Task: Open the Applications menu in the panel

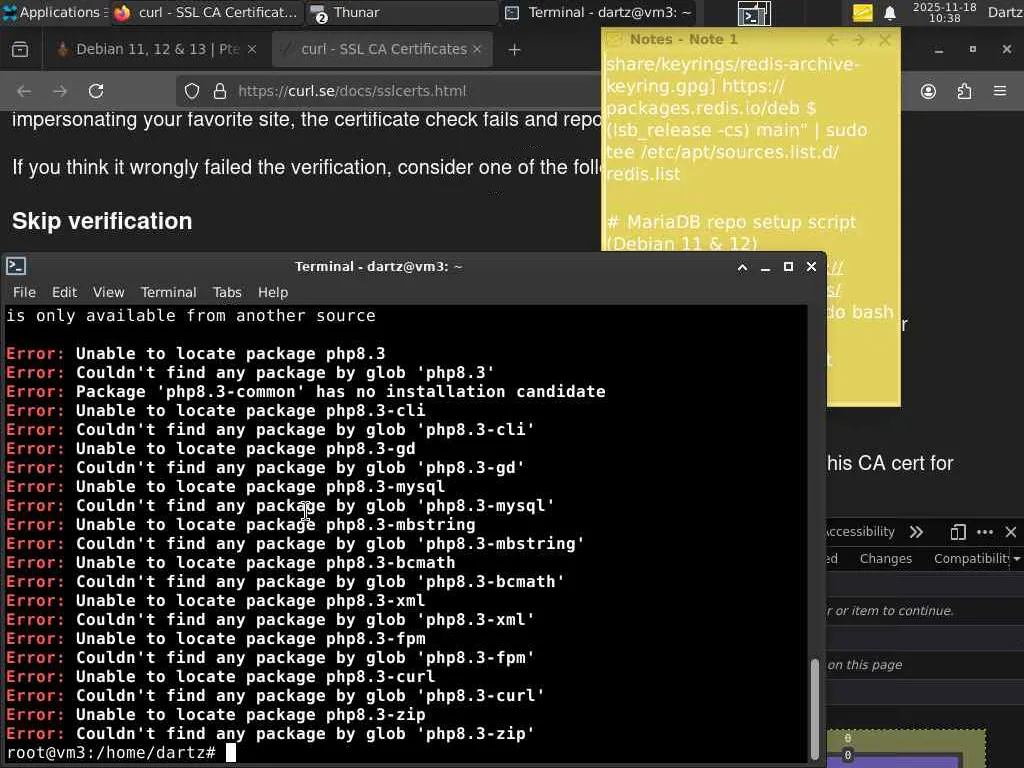Action: pos(54,12)
